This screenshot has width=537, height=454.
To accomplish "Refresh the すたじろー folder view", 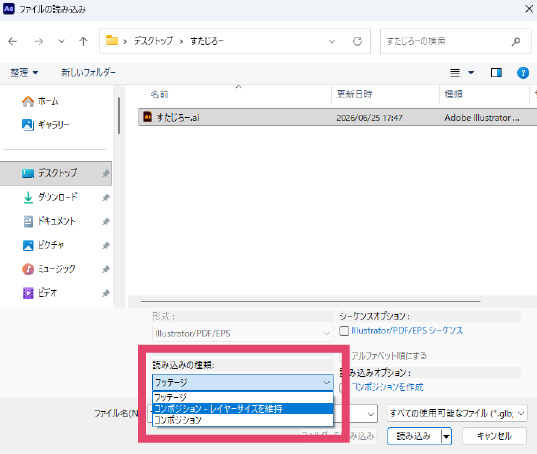I will tap(357, 41).
